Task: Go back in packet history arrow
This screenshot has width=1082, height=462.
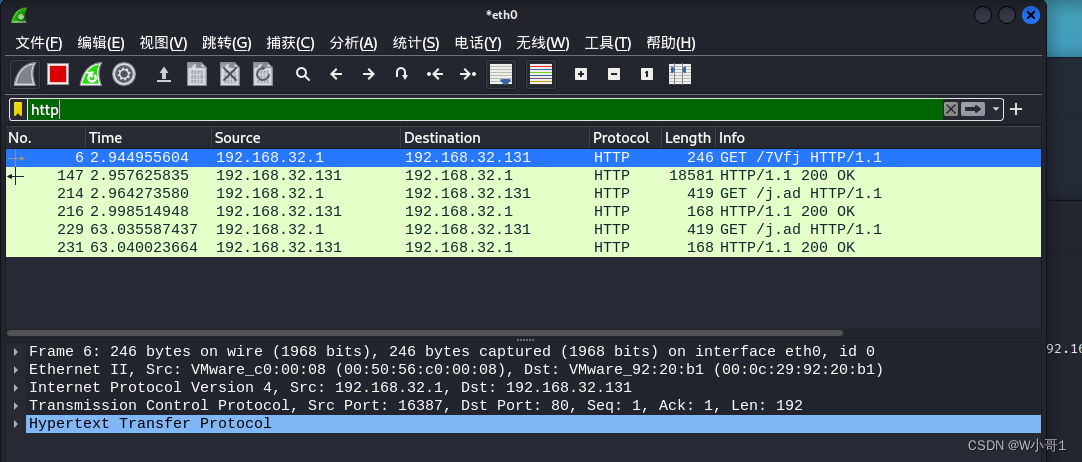Action: 336,74
